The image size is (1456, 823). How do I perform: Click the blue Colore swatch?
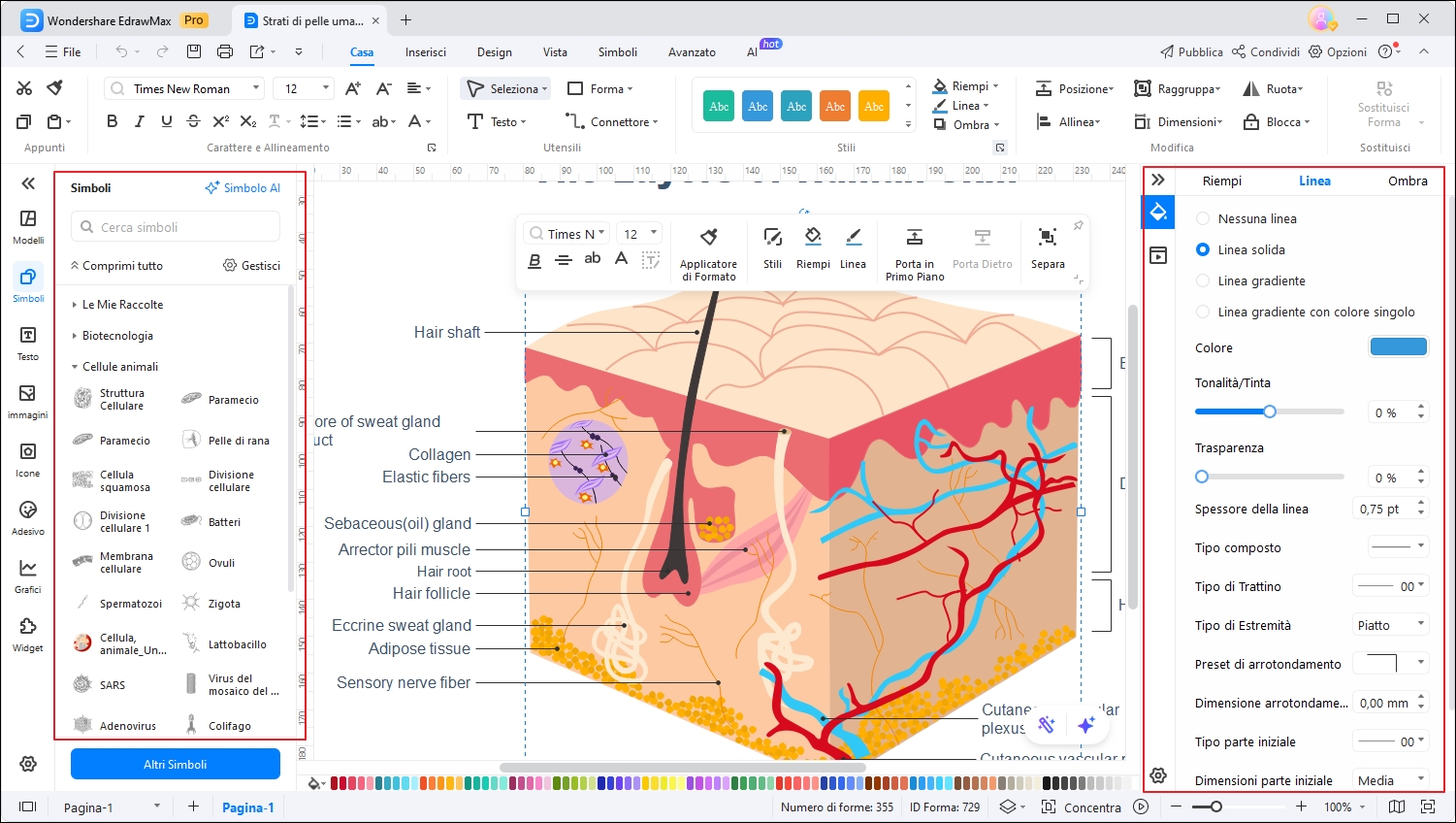1398,347
